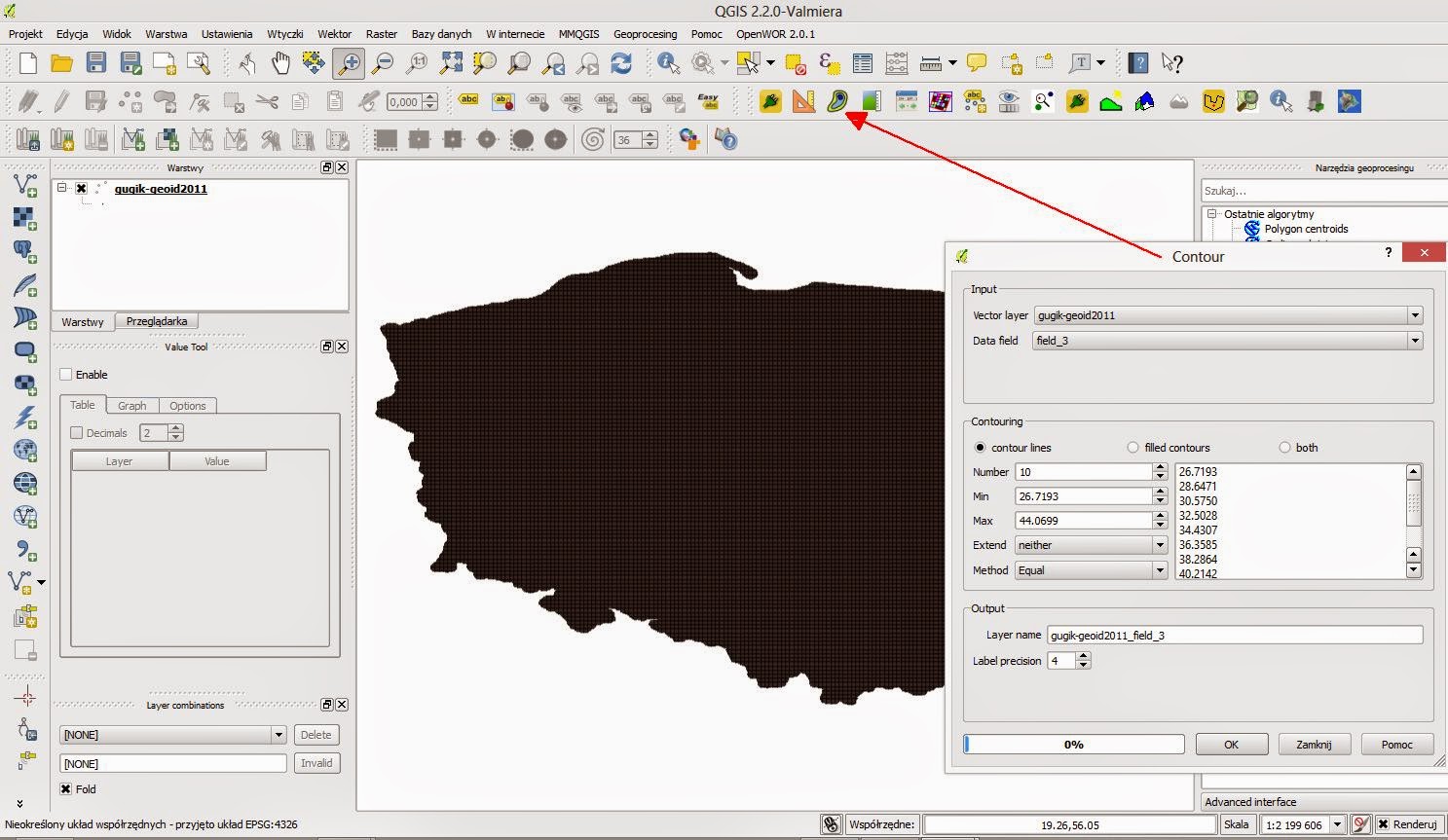Check the Decimals checkbox
This screenshot has width=1448, height=840.
77,432
